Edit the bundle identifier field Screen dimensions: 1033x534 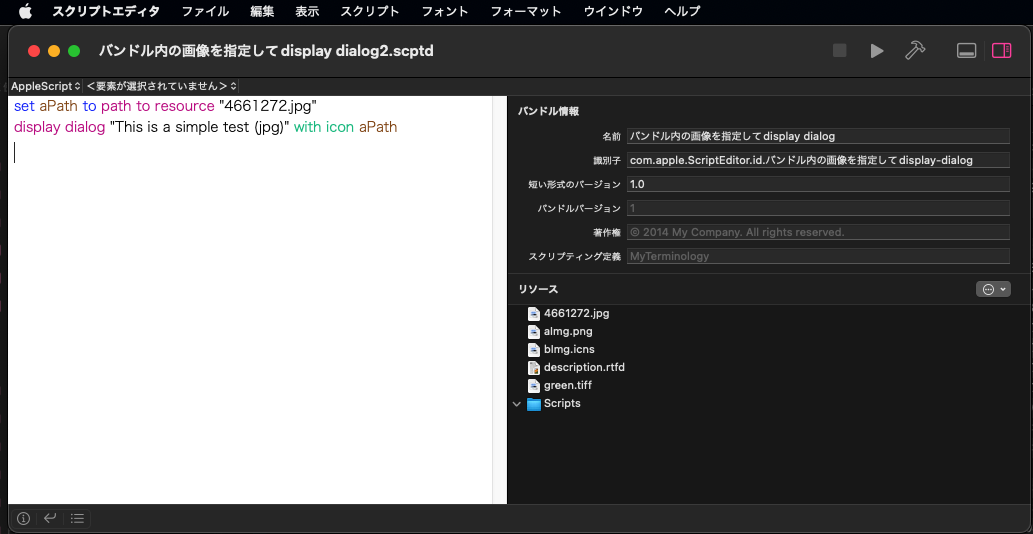(x=818, y=160)
